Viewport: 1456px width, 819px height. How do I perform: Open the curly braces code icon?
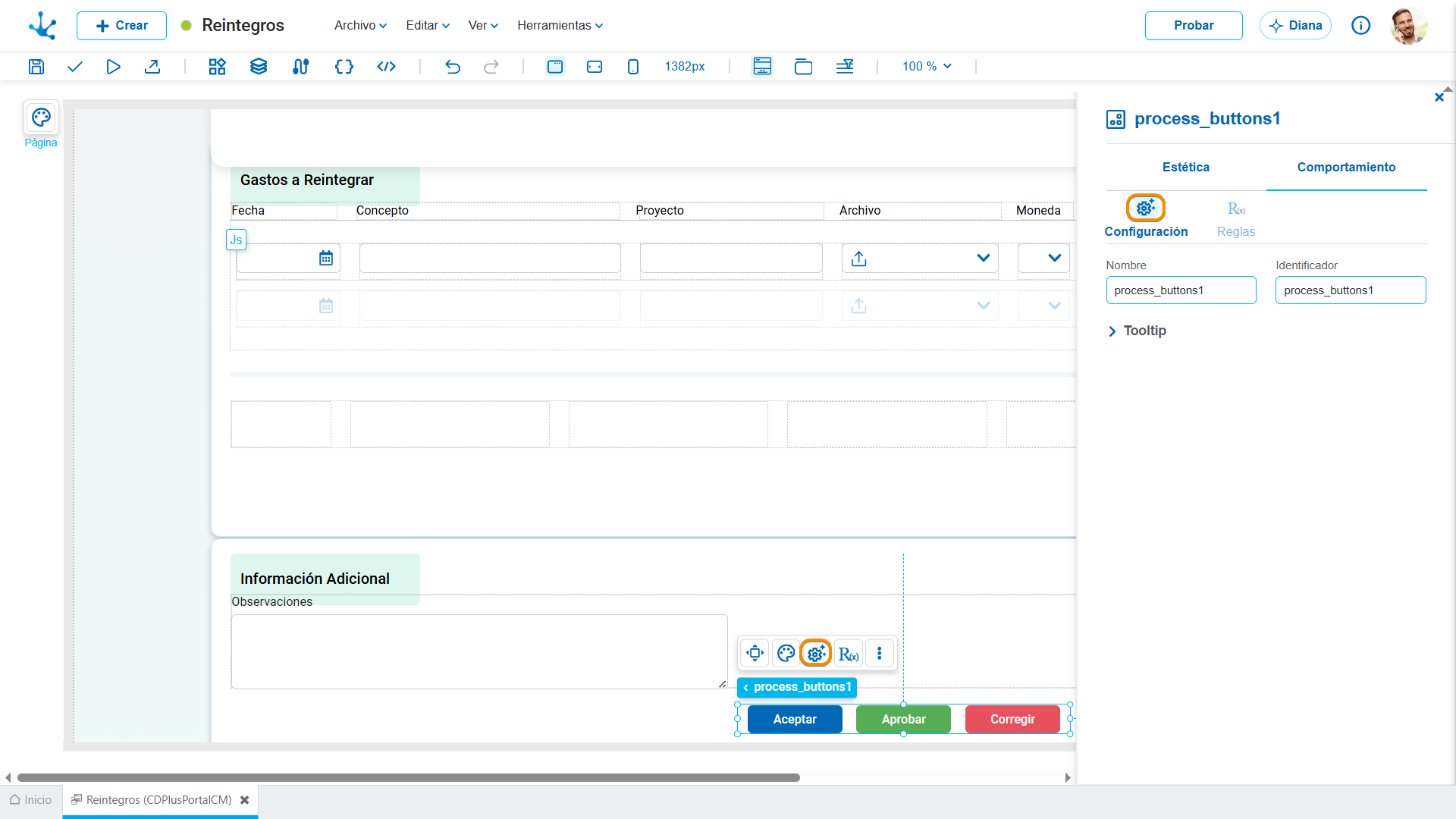344,67
